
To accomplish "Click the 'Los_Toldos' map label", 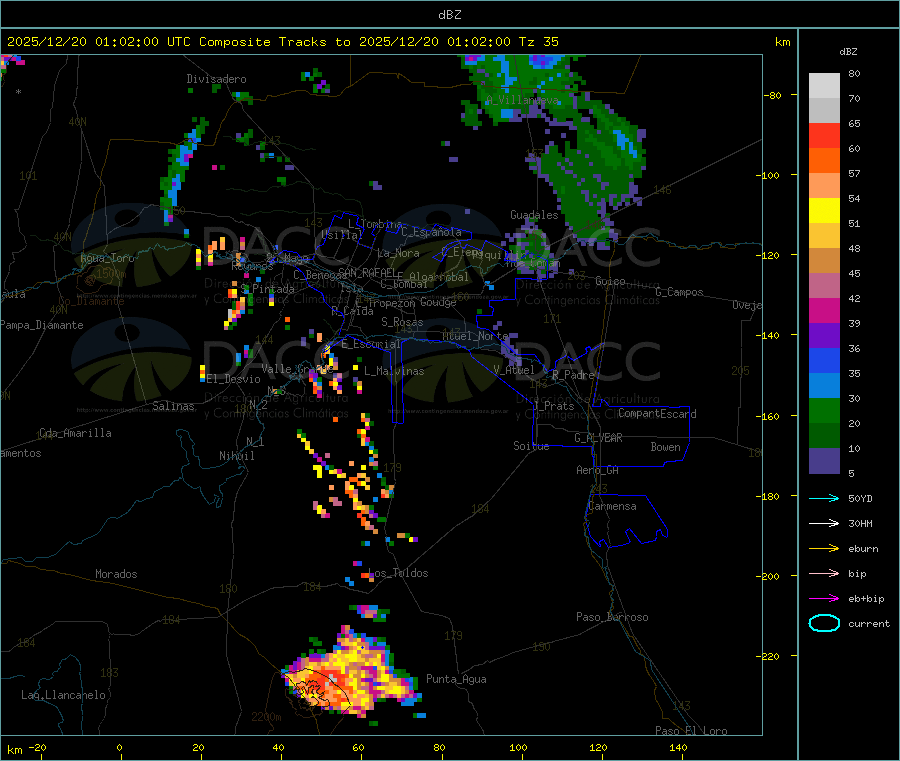I will click(x=398, y=573).
